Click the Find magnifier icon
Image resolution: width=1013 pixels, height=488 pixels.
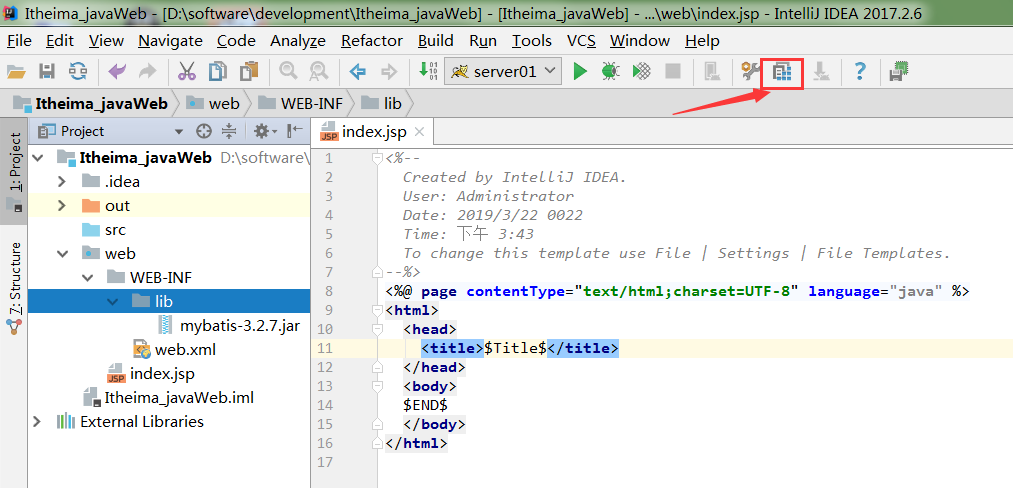coord(287,71)
